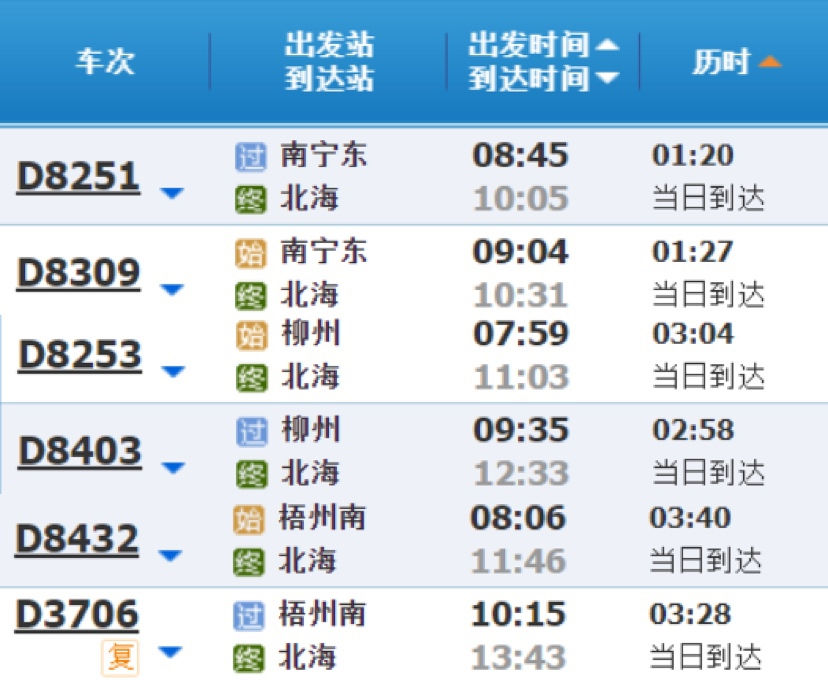Click the 过 icon beside D8251's 南宁东

tap(249, 156)
